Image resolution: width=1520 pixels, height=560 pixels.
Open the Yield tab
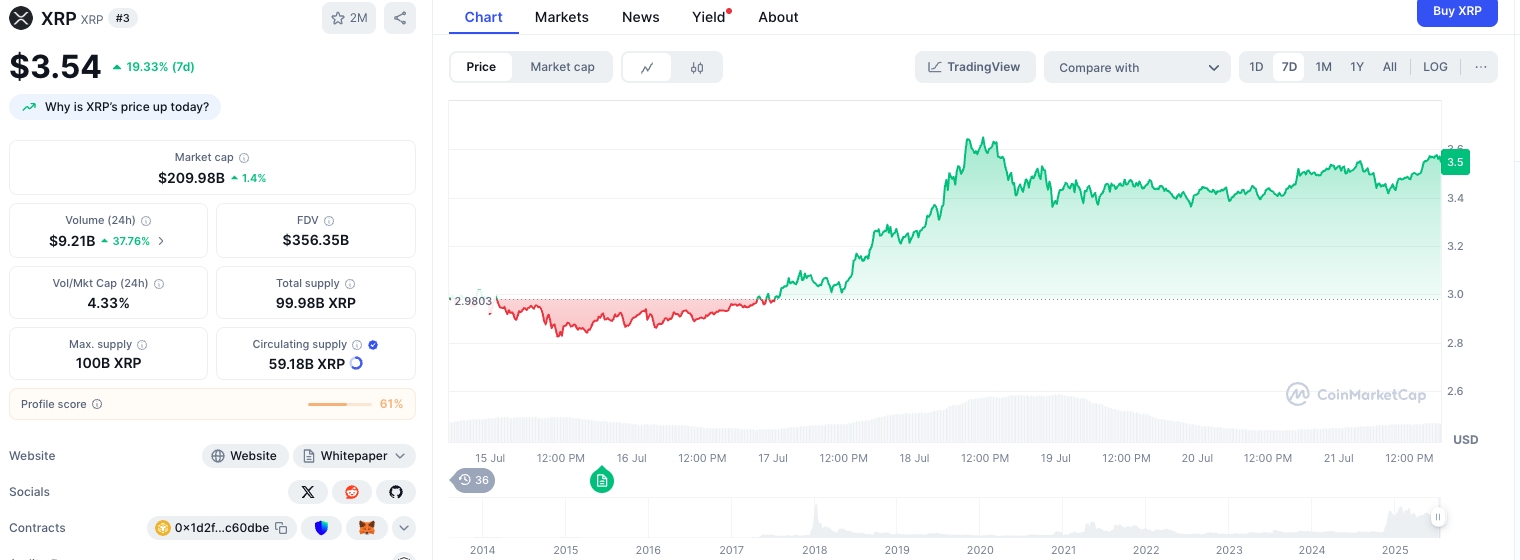(x=709, y=17)
